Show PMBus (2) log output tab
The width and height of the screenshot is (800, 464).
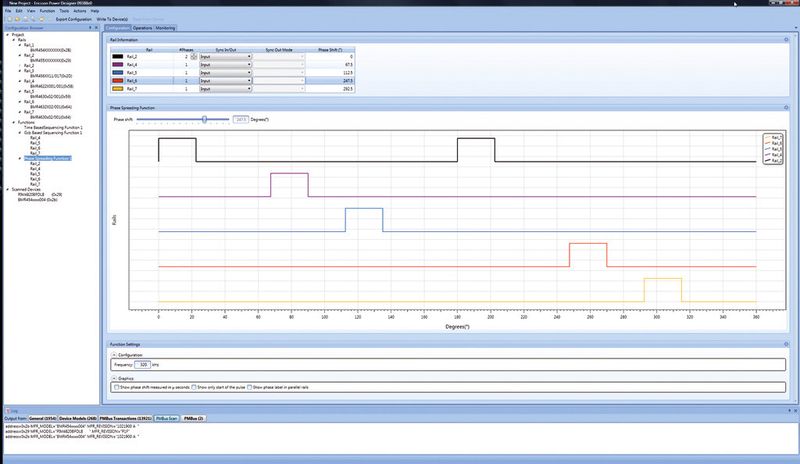coord(193,419)
